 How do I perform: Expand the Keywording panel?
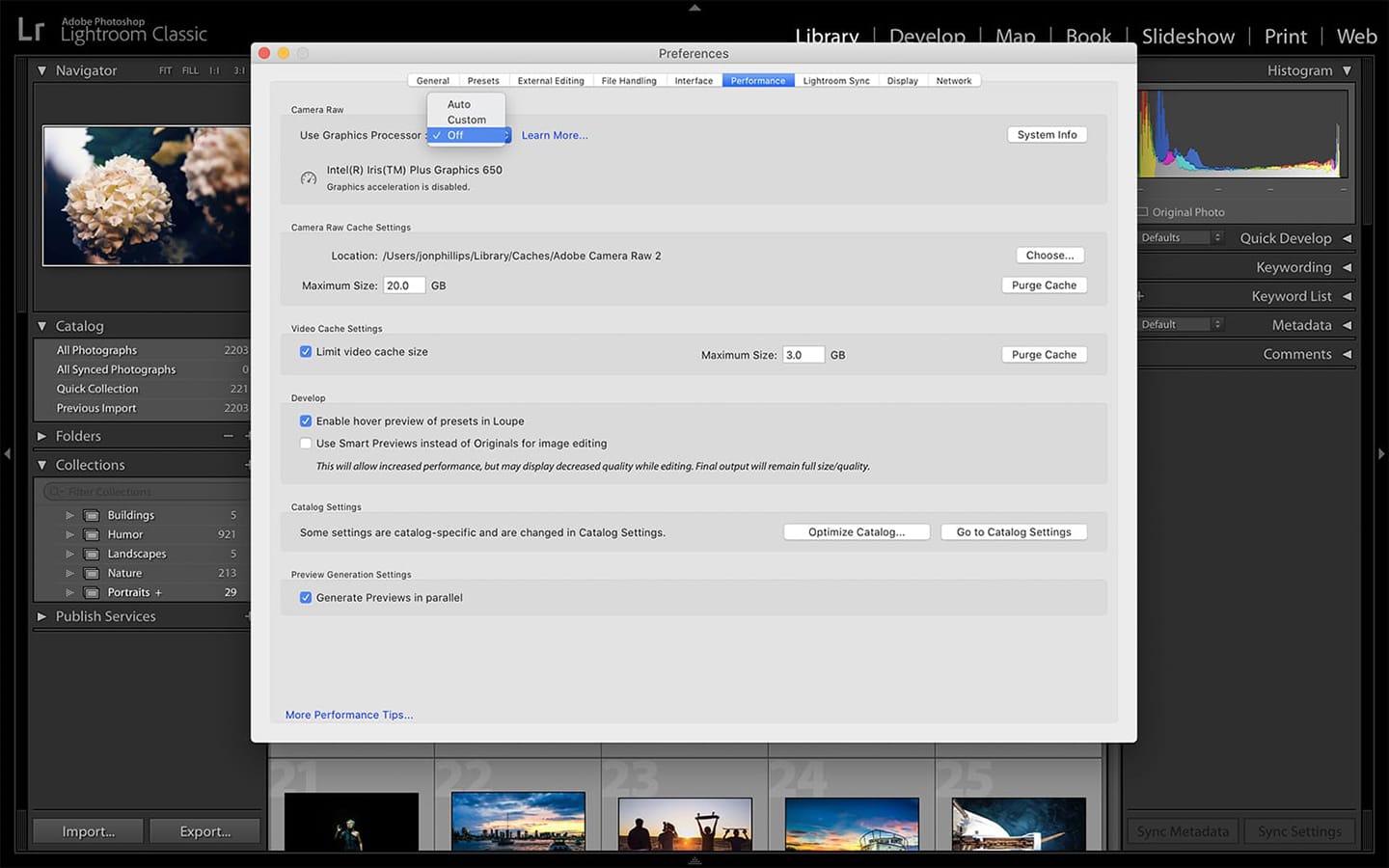click(x=1348, y=267)
